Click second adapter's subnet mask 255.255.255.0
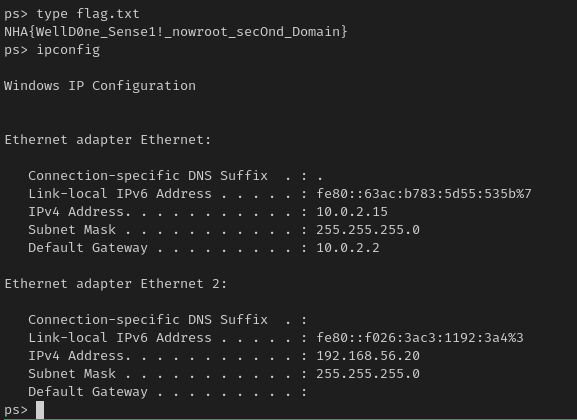Viewport: 577px width, 420px height. (368, 374)
